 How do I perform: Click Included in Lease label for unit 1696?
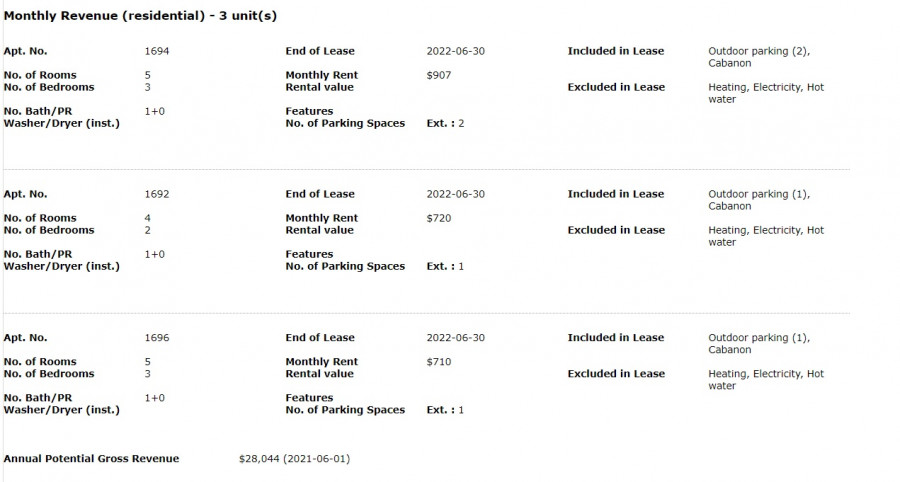(x=616, y=337)
